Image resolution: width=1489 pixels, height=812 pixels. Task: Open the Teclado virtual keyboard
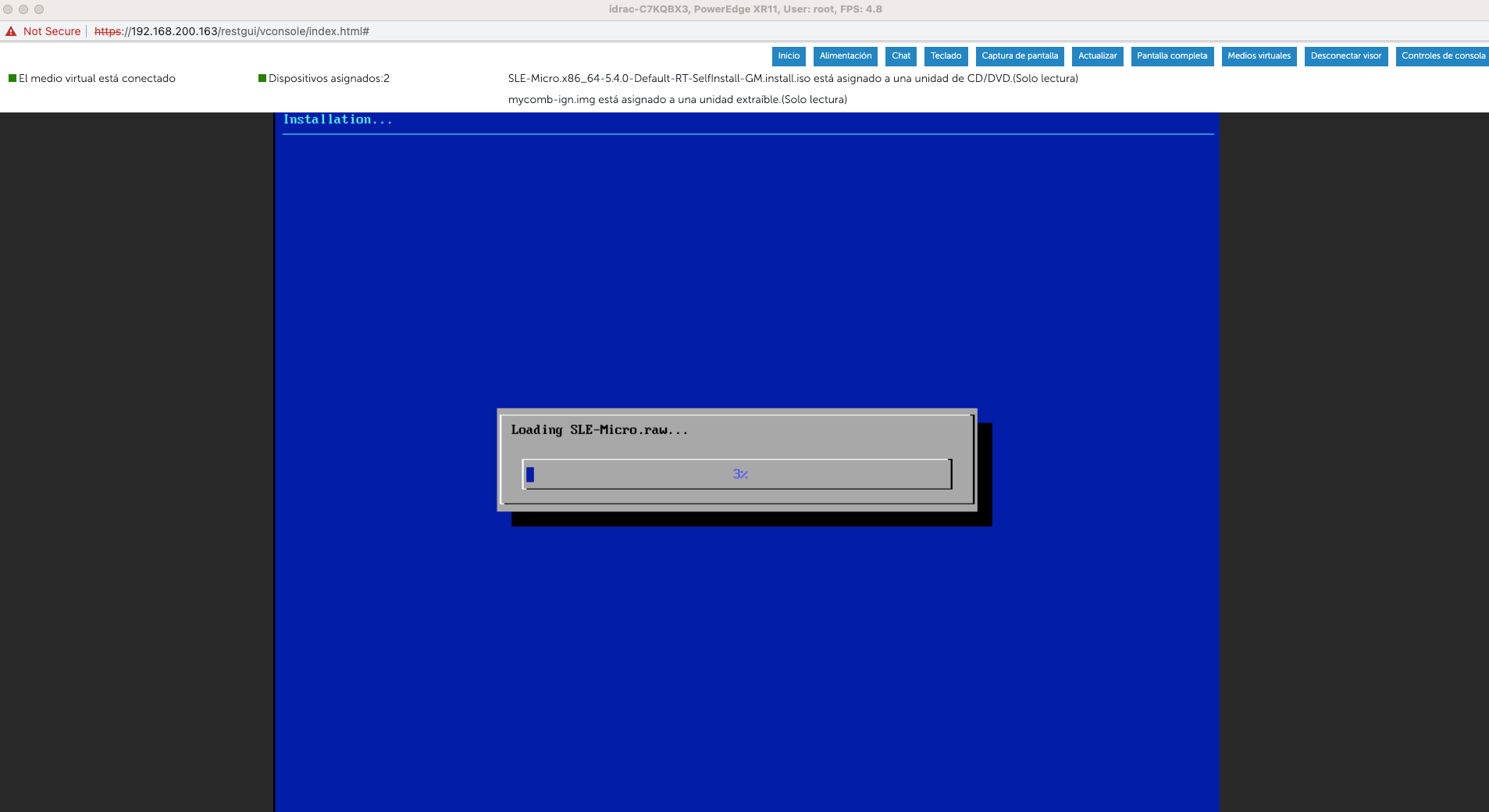point(946,56)
